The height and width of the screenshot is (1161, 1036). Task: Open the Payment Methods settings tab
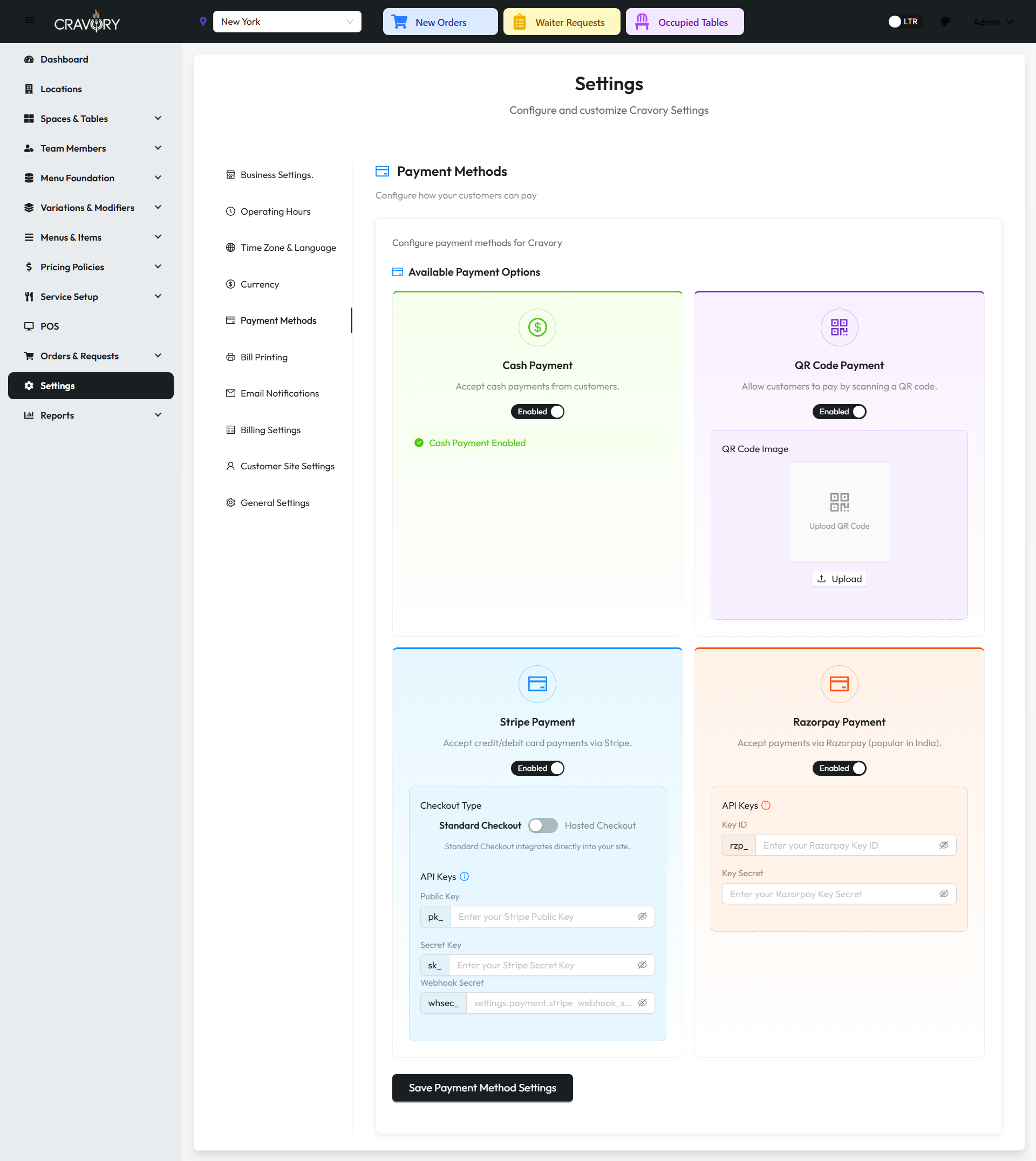281,320
